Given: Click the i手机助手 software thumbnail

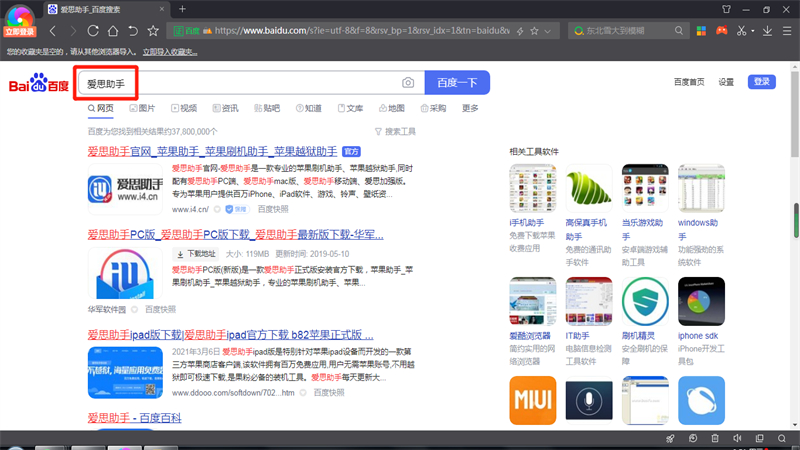Looking at the screenshot, I should 533,188.
